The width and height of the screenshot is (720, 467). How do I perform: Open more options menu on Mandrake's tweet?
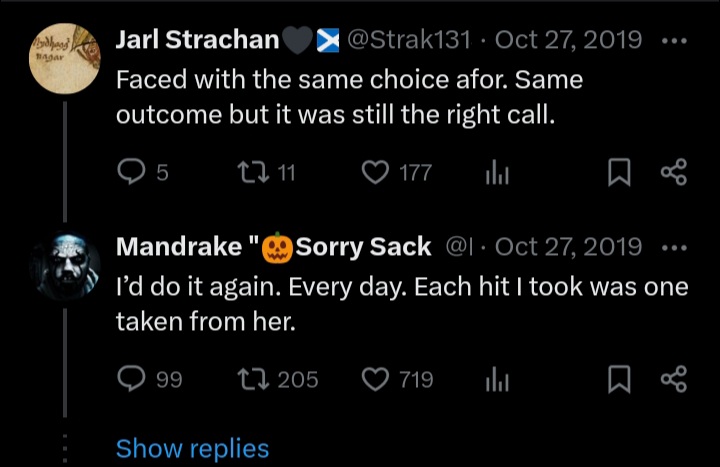click(x=675, y=248)
